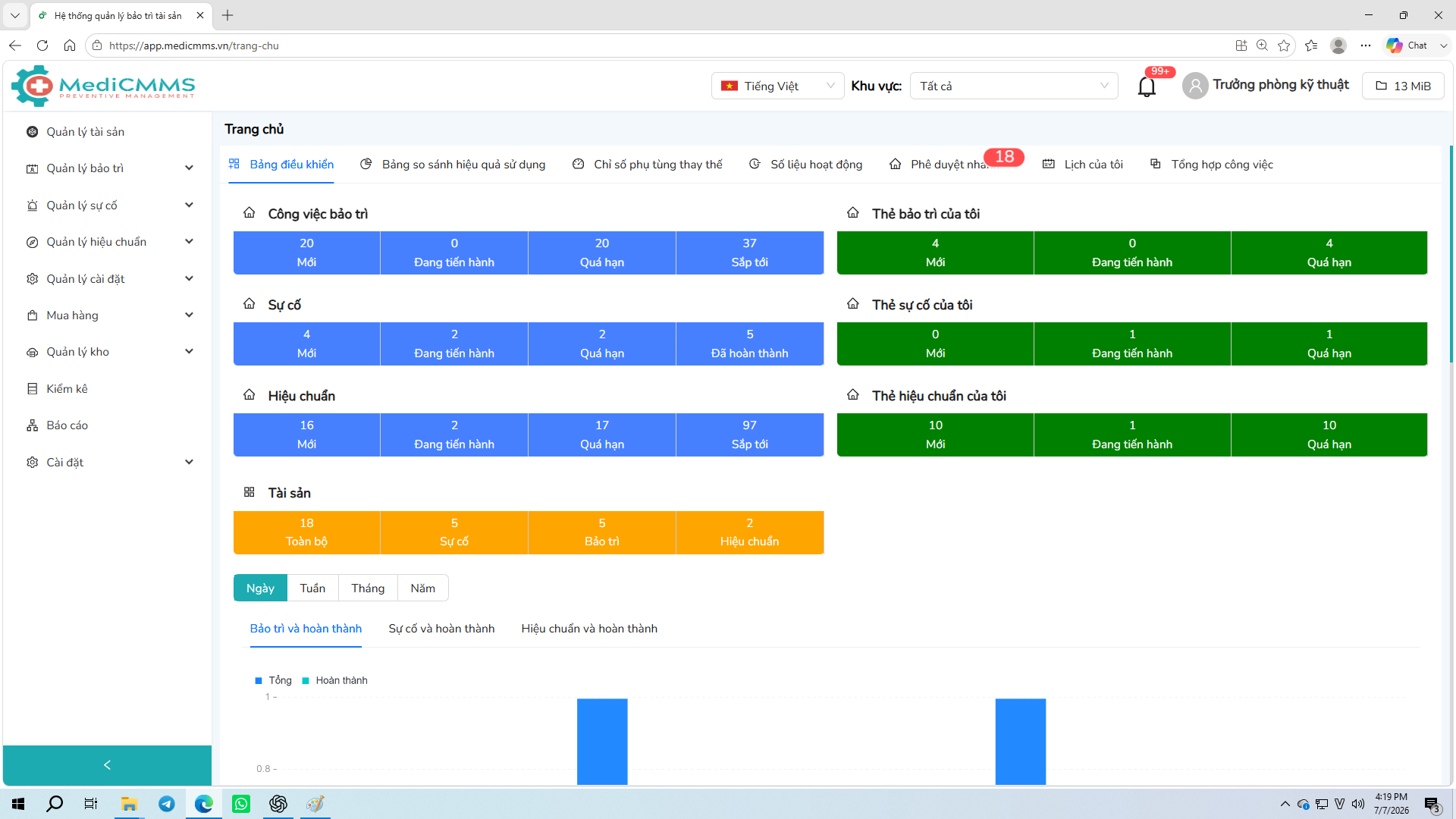Click the Báo cáo sidebar icon

pos(32,425)
